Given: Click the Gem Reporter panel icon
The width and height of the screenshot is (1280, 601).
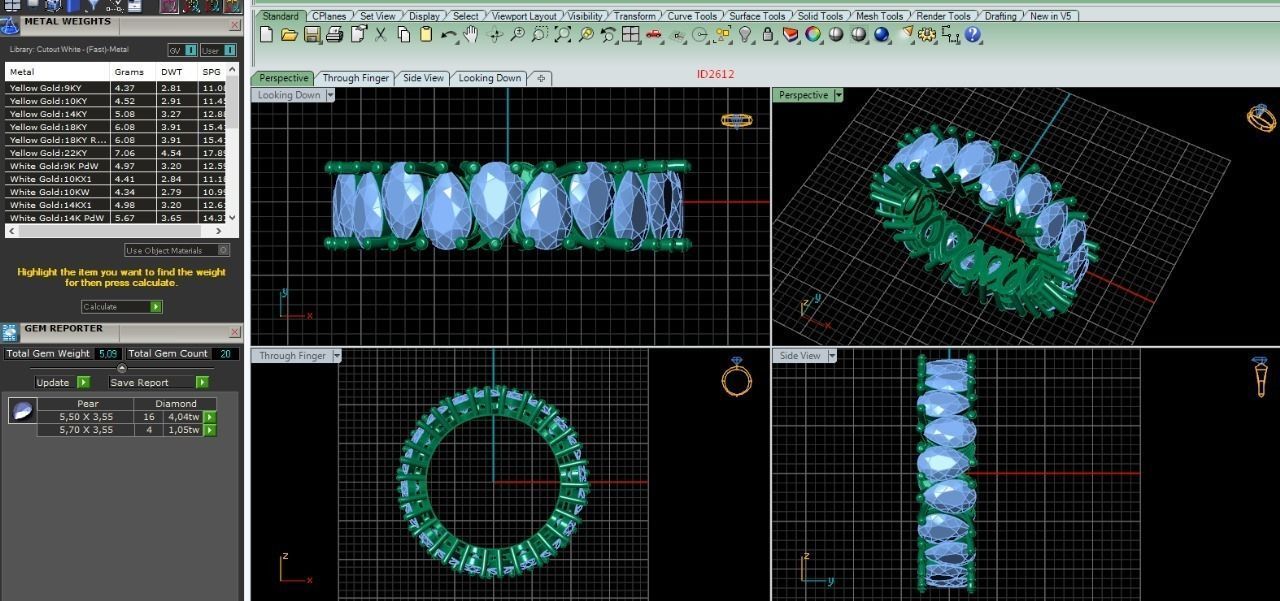Looking at the screenshot, I should [x=10, y=332].
